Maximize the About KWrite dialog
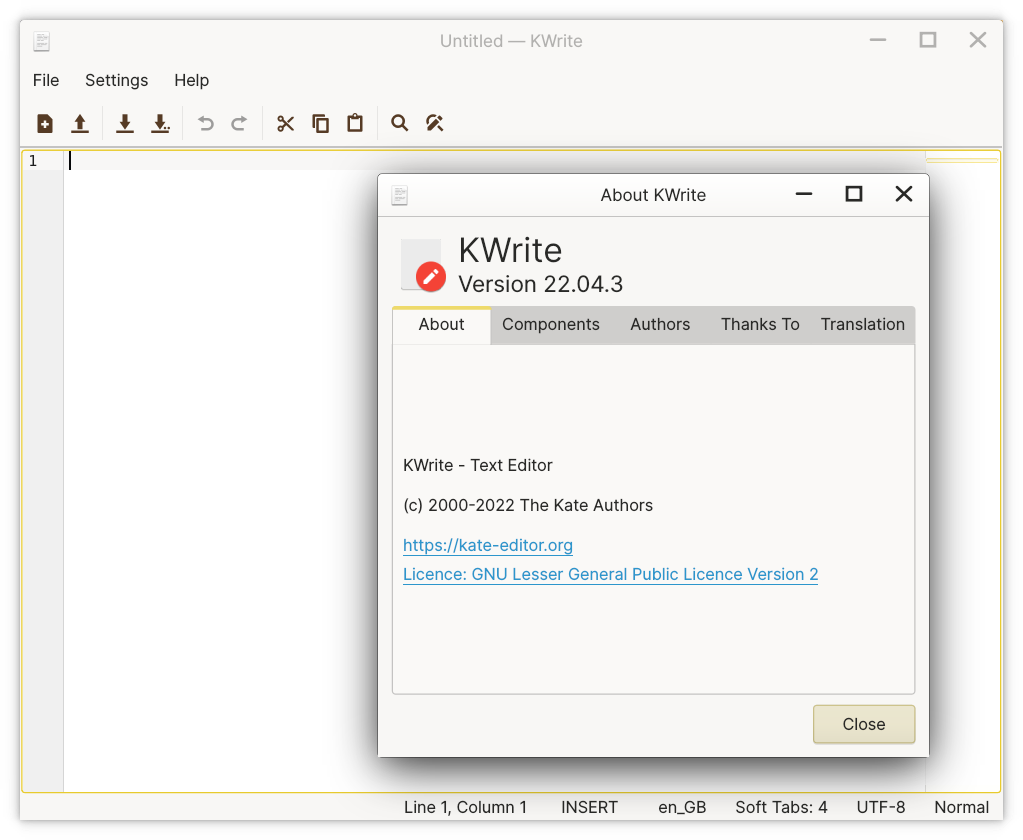Screen dimensions: 1023x840 (x=854, y=194)
